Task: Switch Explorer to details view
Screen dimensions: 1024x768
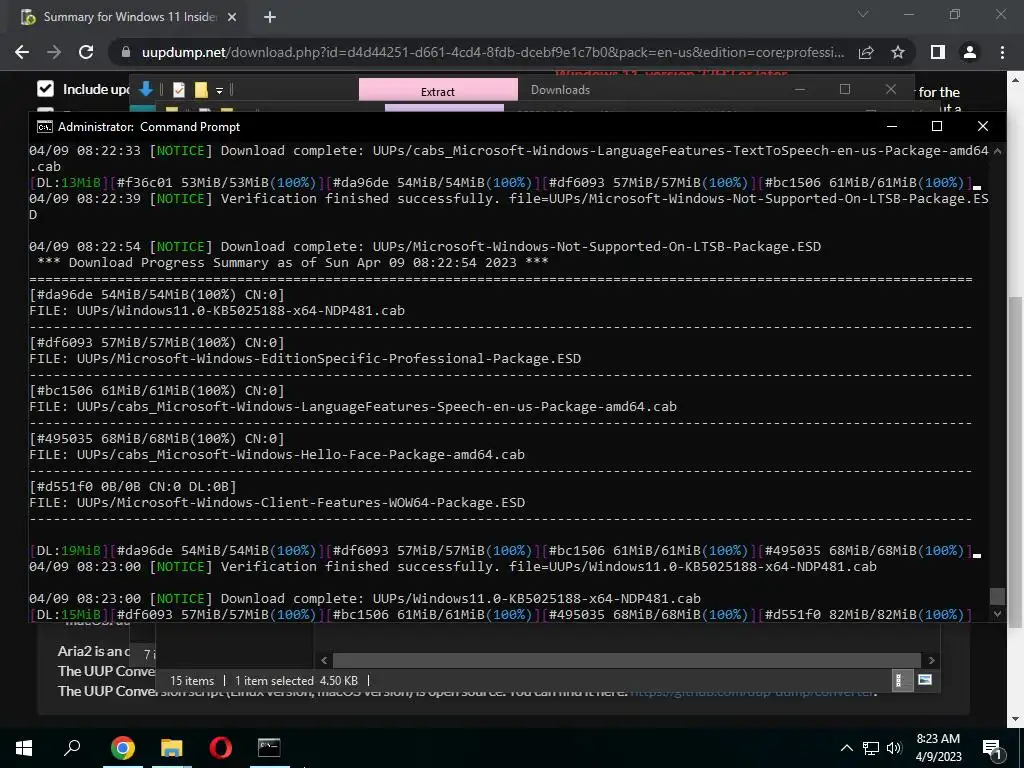Action: tap(901, 680)
